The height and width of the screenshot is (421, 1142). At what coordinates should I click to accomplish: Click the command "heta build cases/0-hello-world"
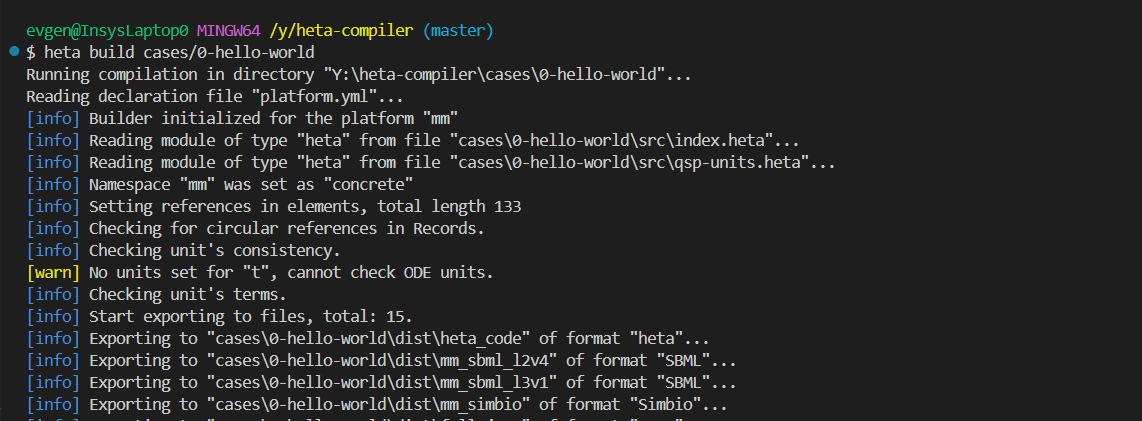(179, 53)
